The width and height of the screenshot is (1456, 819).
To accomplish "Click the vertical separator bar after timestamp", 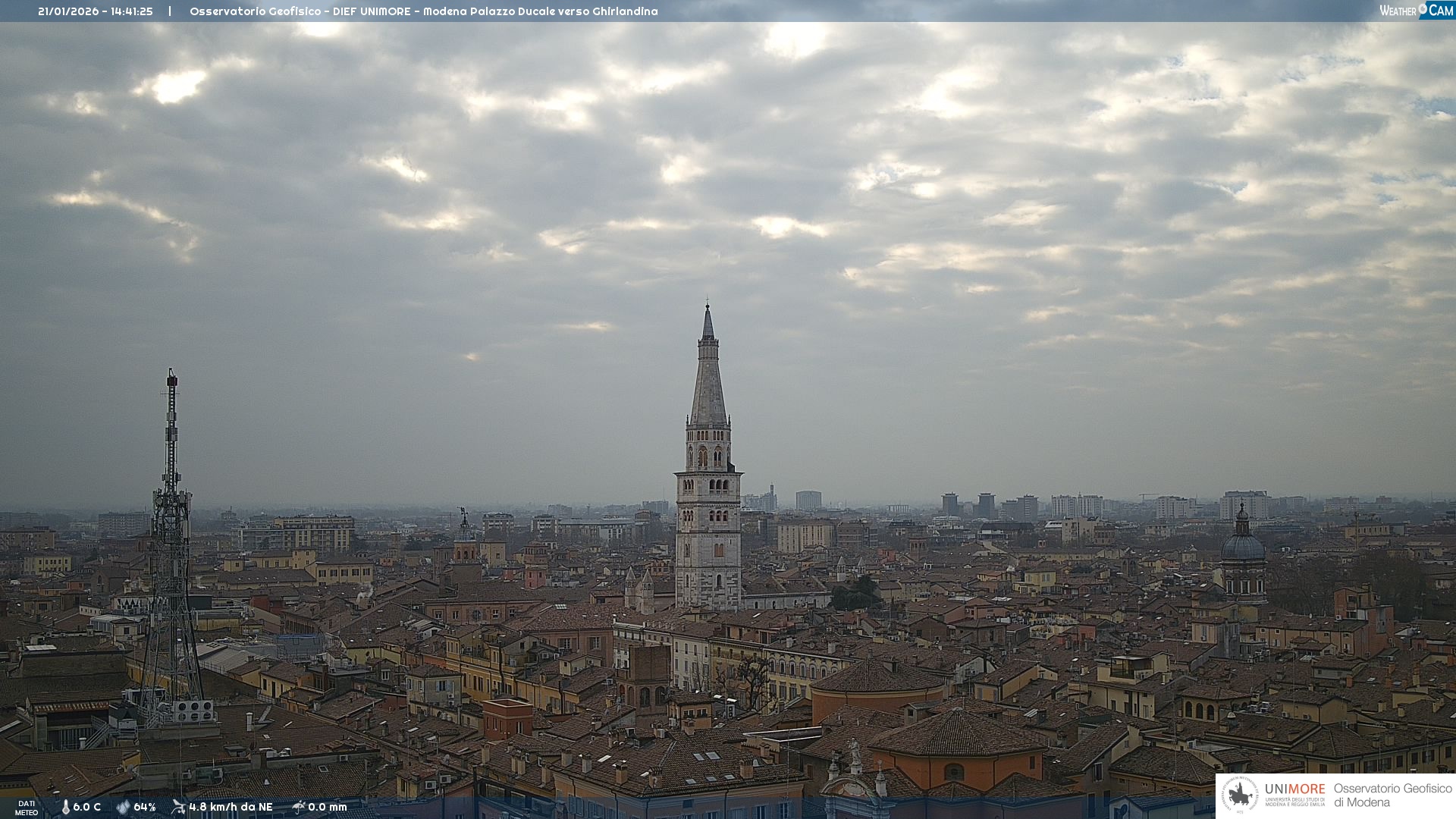I will tap(170, 11).
